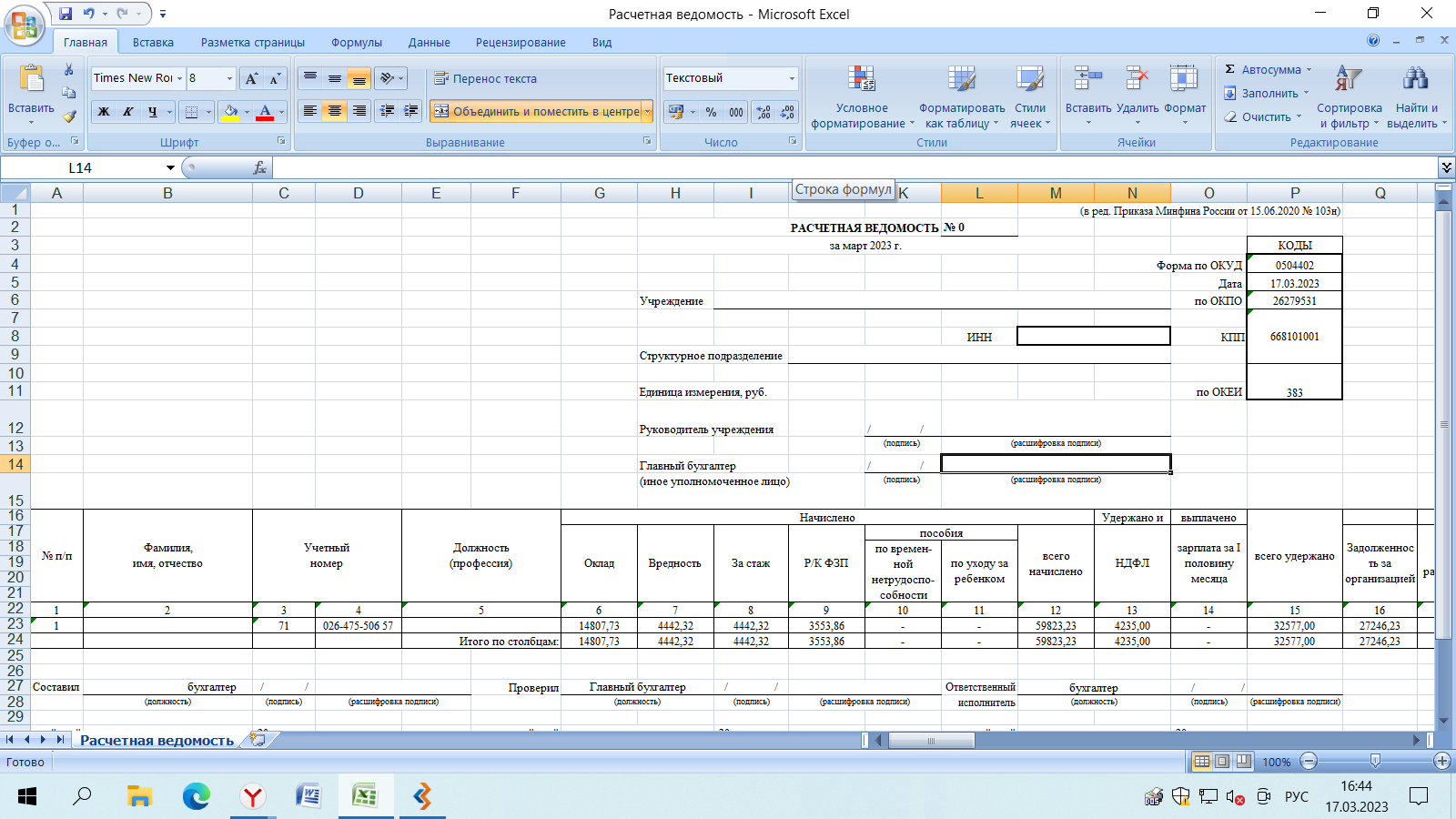Switch to Формулы ribbon tab
1456x819 pixels.
tap(357, 42)
